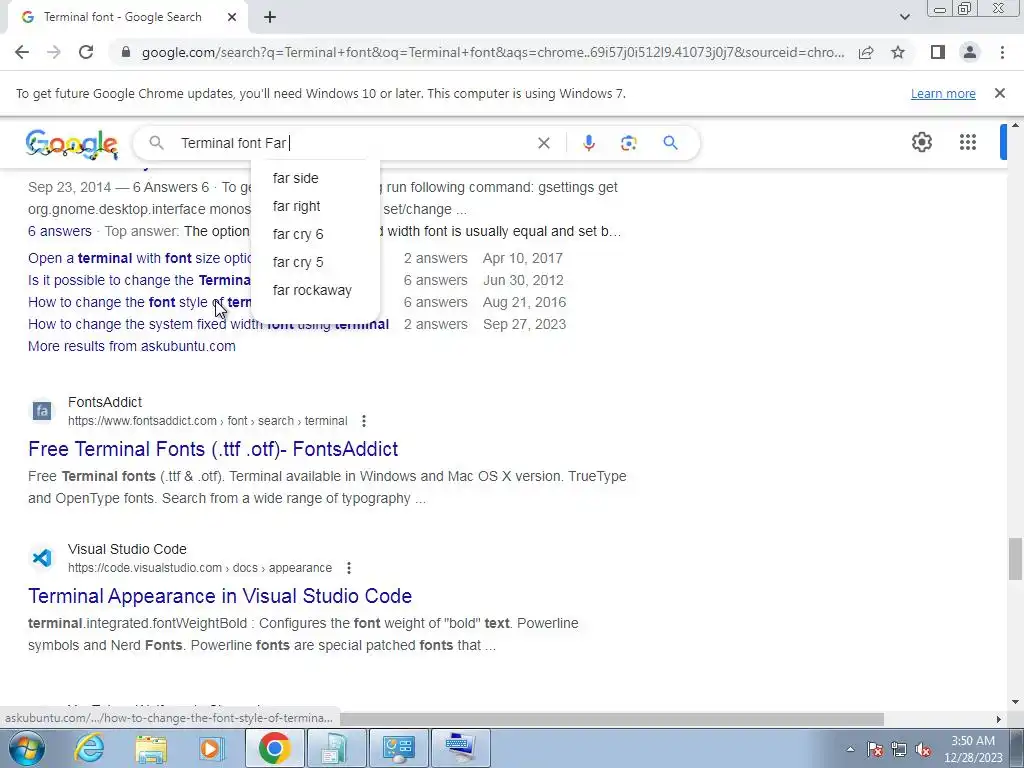The image size is (1024, 768).
Task: Open the Chrome side panel
Action: 938,52
